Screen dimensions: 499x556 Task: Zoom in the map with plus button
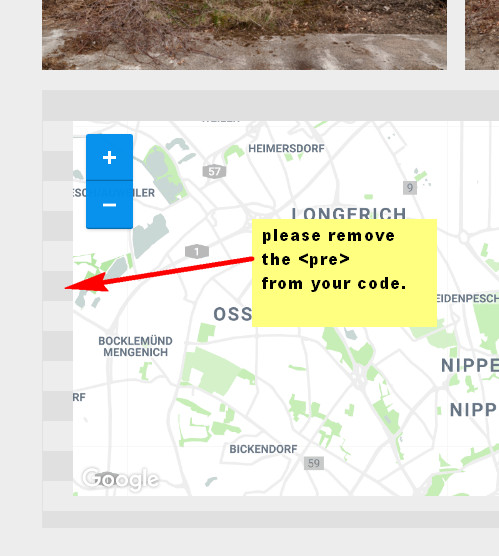pos(109,157)
